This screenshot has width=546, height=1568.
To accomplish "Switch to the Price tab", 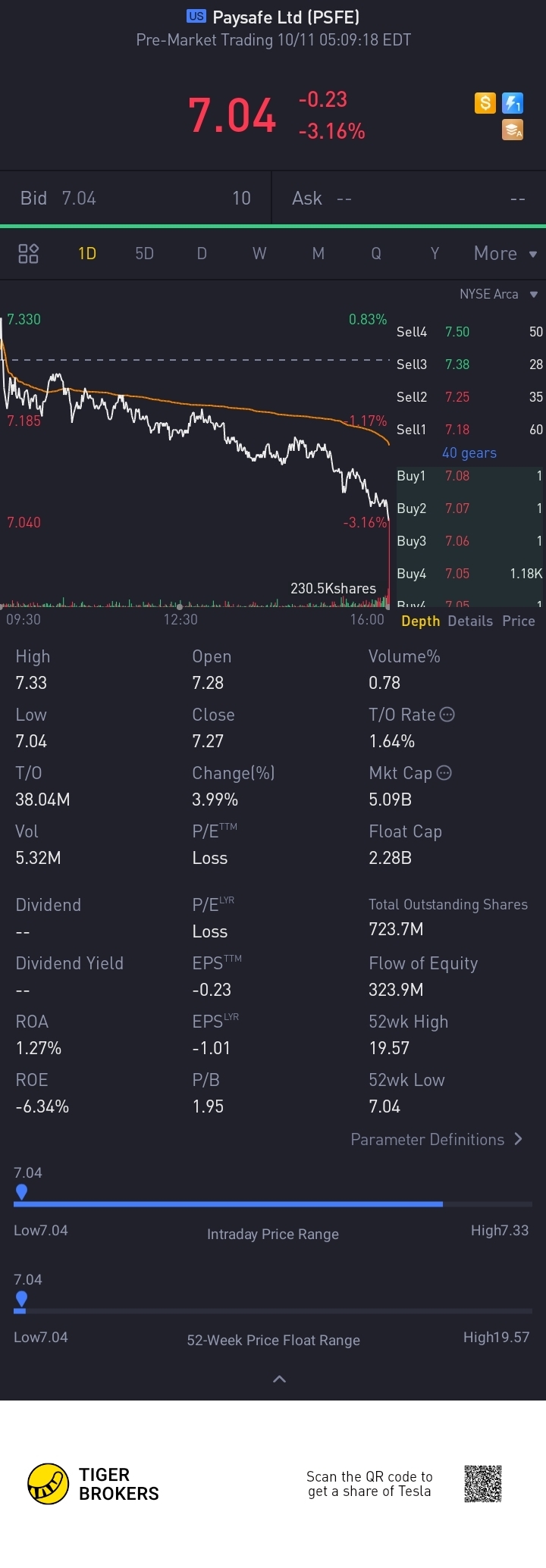I will [519, 621].
